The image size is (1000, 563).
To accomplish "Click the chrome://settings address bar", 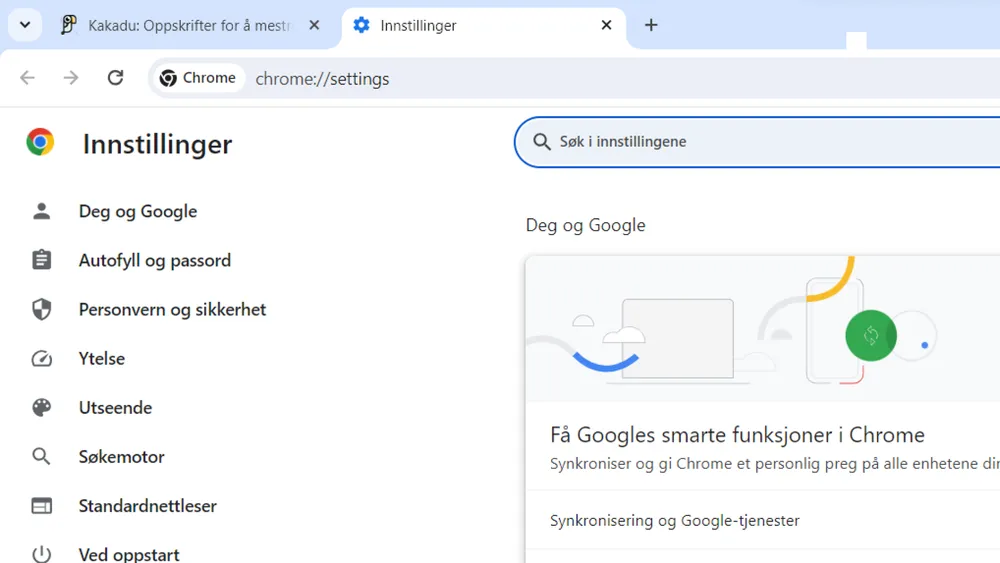I will [x=600, y=78].
